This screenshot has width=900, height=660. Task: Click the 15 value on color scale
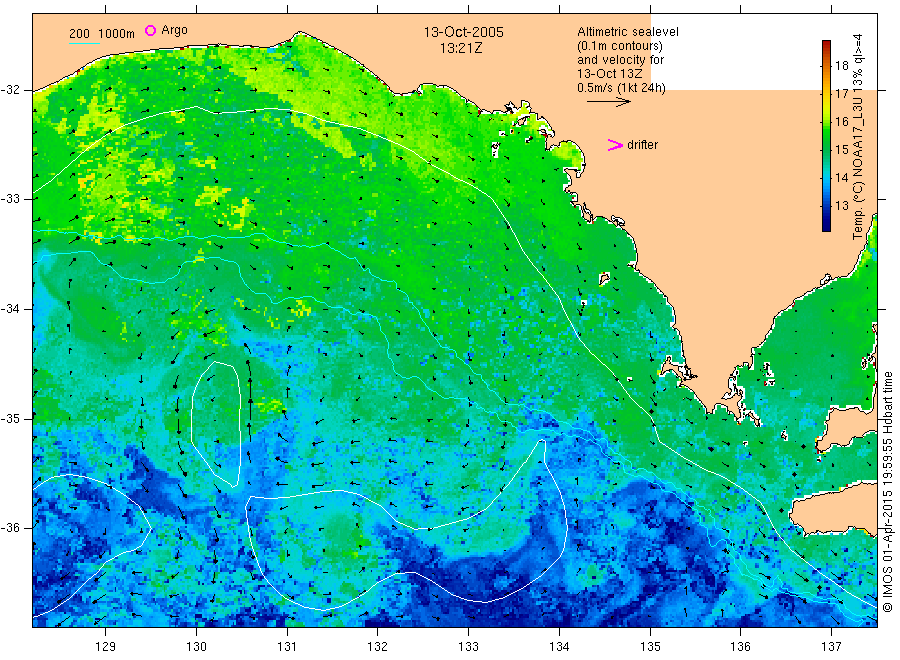pyautogui.click(x=841, y=149)
